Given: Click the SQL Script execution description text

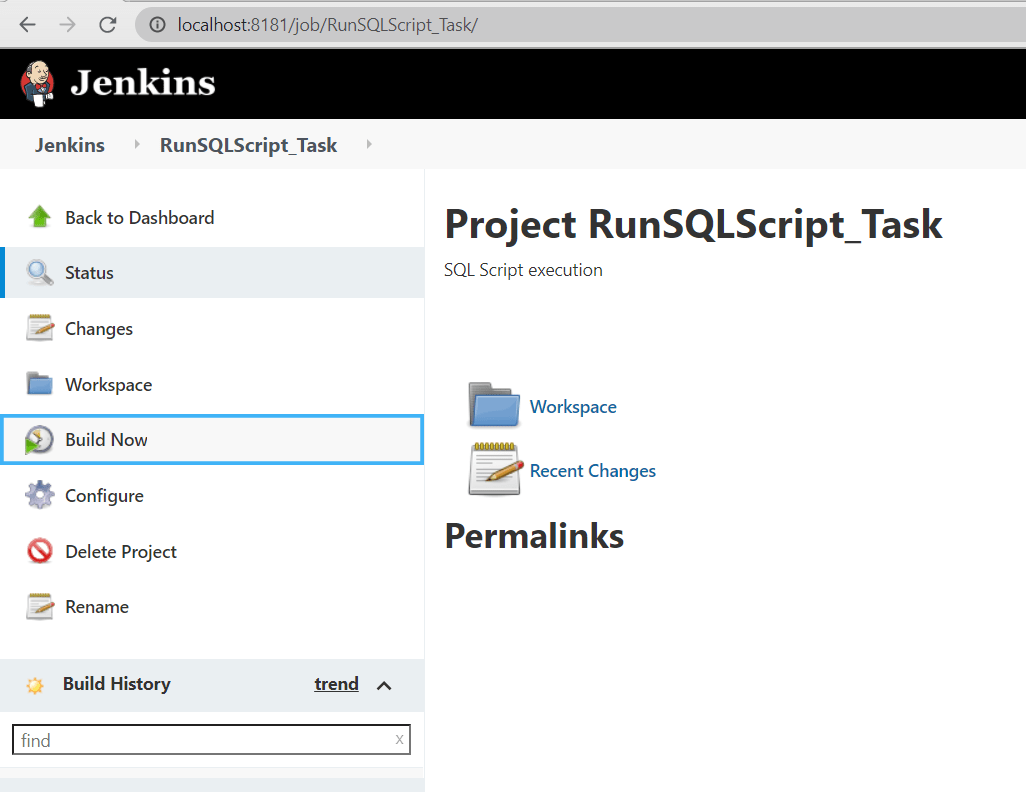Looking at the screenshot, I should tap(523, 270).
